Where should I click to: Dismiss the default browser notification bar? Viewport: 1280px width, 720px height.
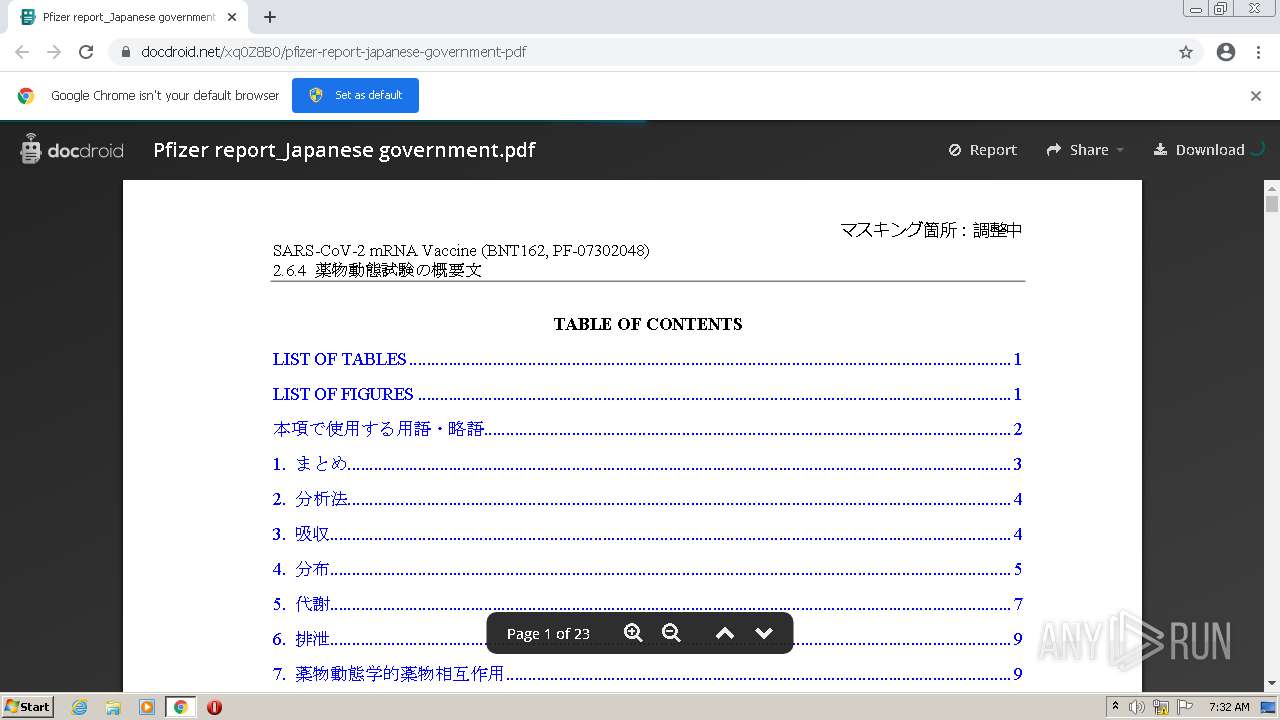(x=1256, y=96)
